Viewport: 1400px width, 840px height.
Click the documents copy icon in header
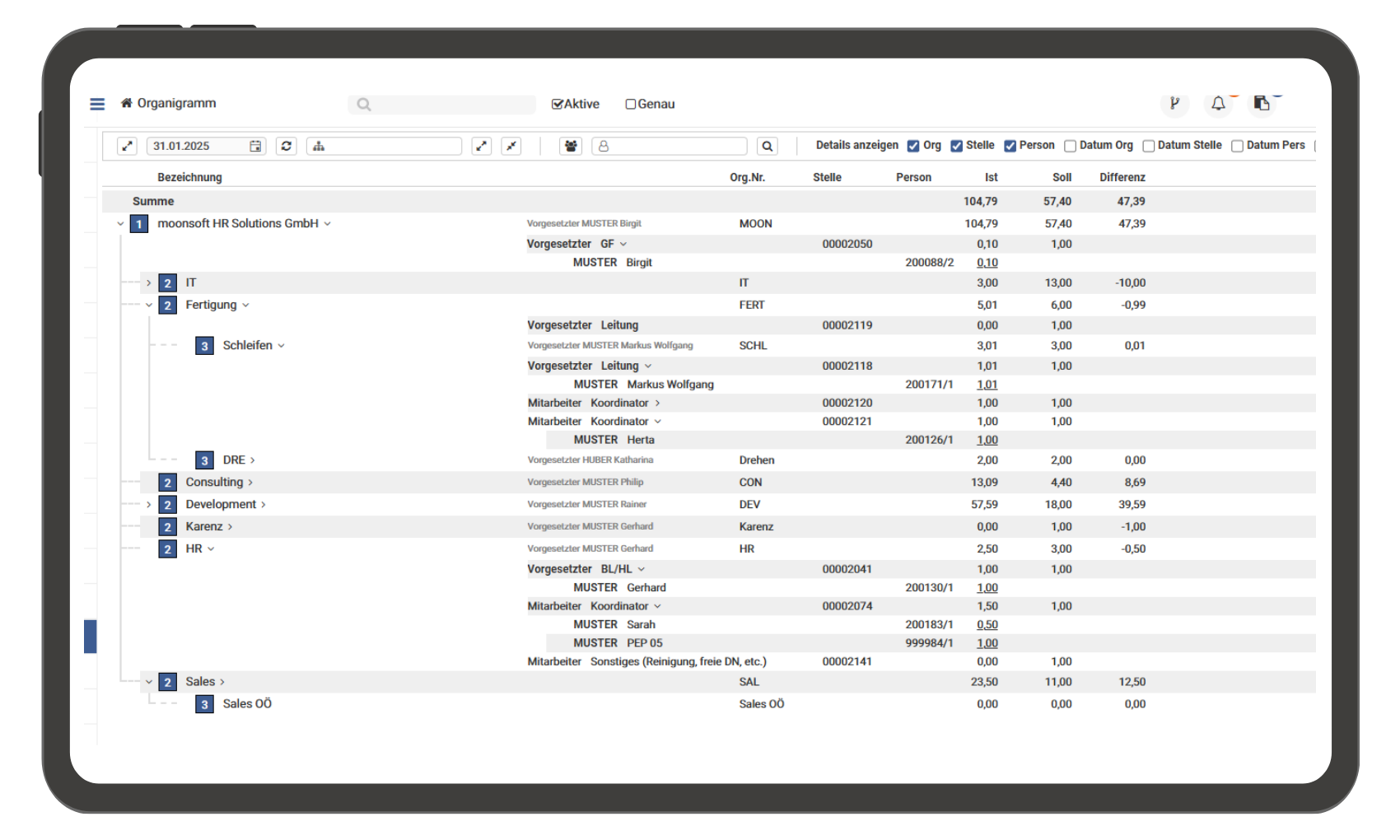pos(1261,104)
